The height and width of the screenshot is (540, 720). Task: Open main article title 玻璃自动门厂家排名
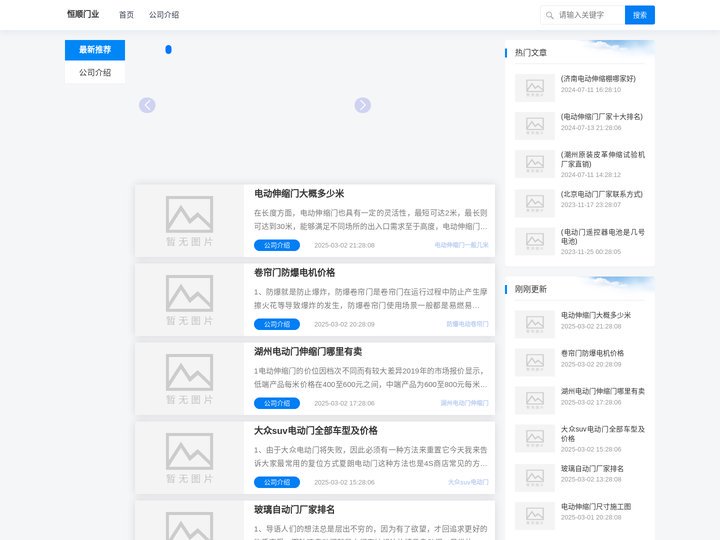294,509
